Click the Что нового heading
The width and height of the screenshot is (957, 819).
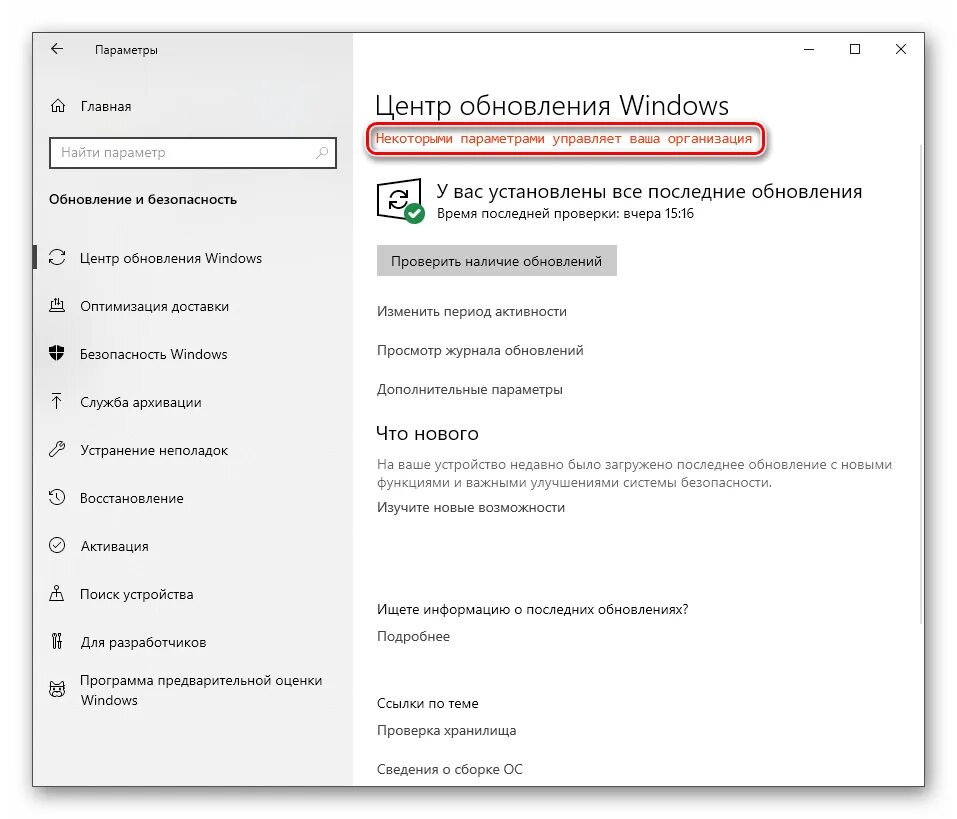click(x=427, y=433)
